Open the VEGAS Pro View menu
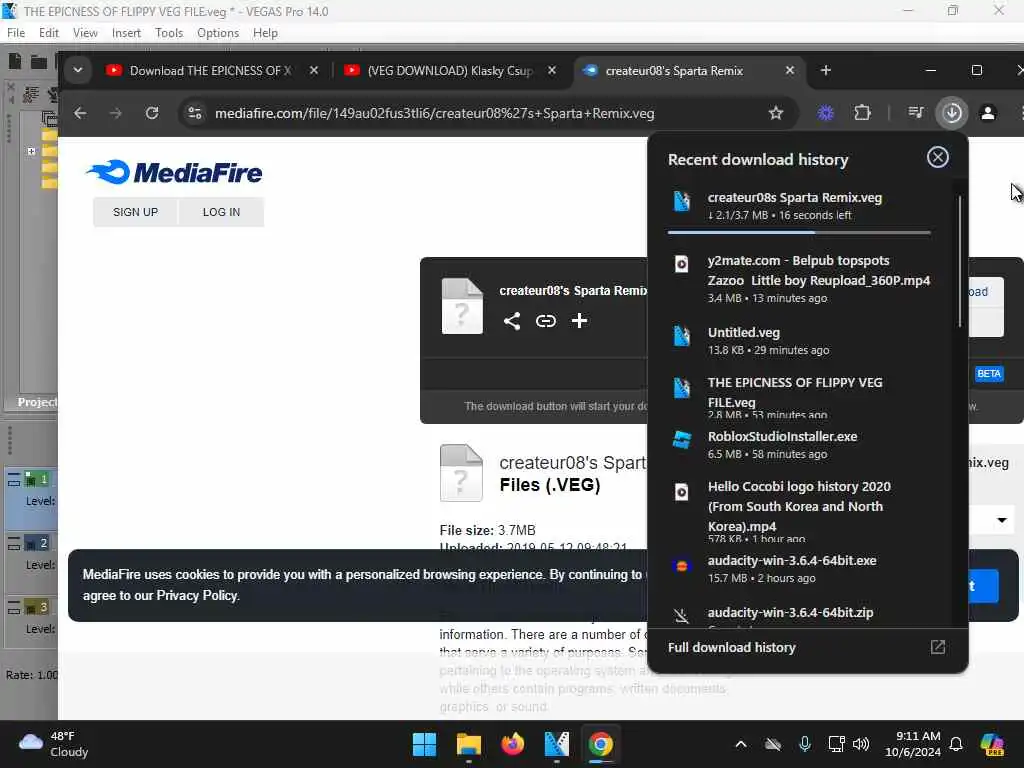Screen dimensions: 1024x768 tap(85, 33)
